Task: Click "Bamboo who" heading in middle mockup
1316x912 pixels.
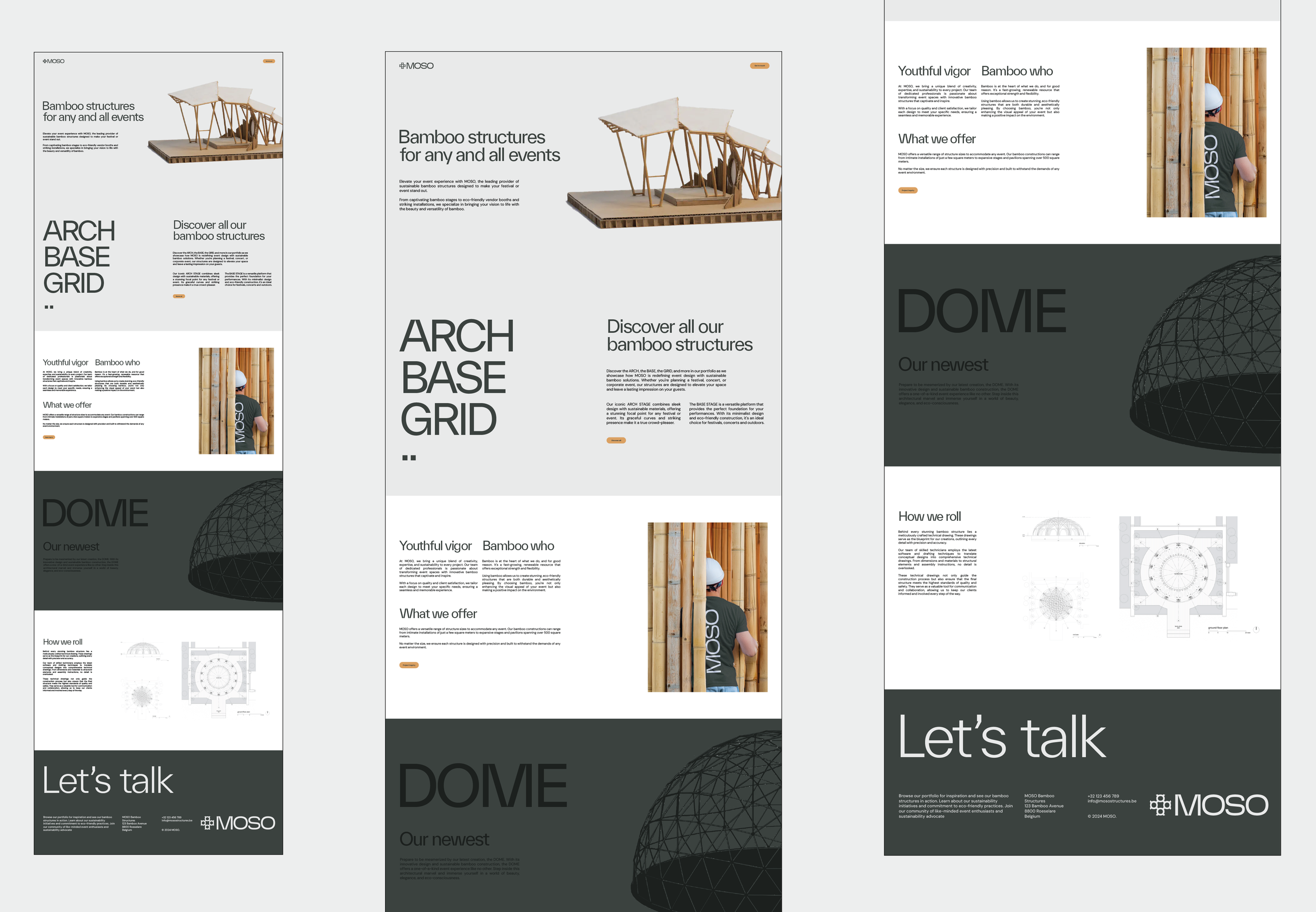Action: click(518, 546)
